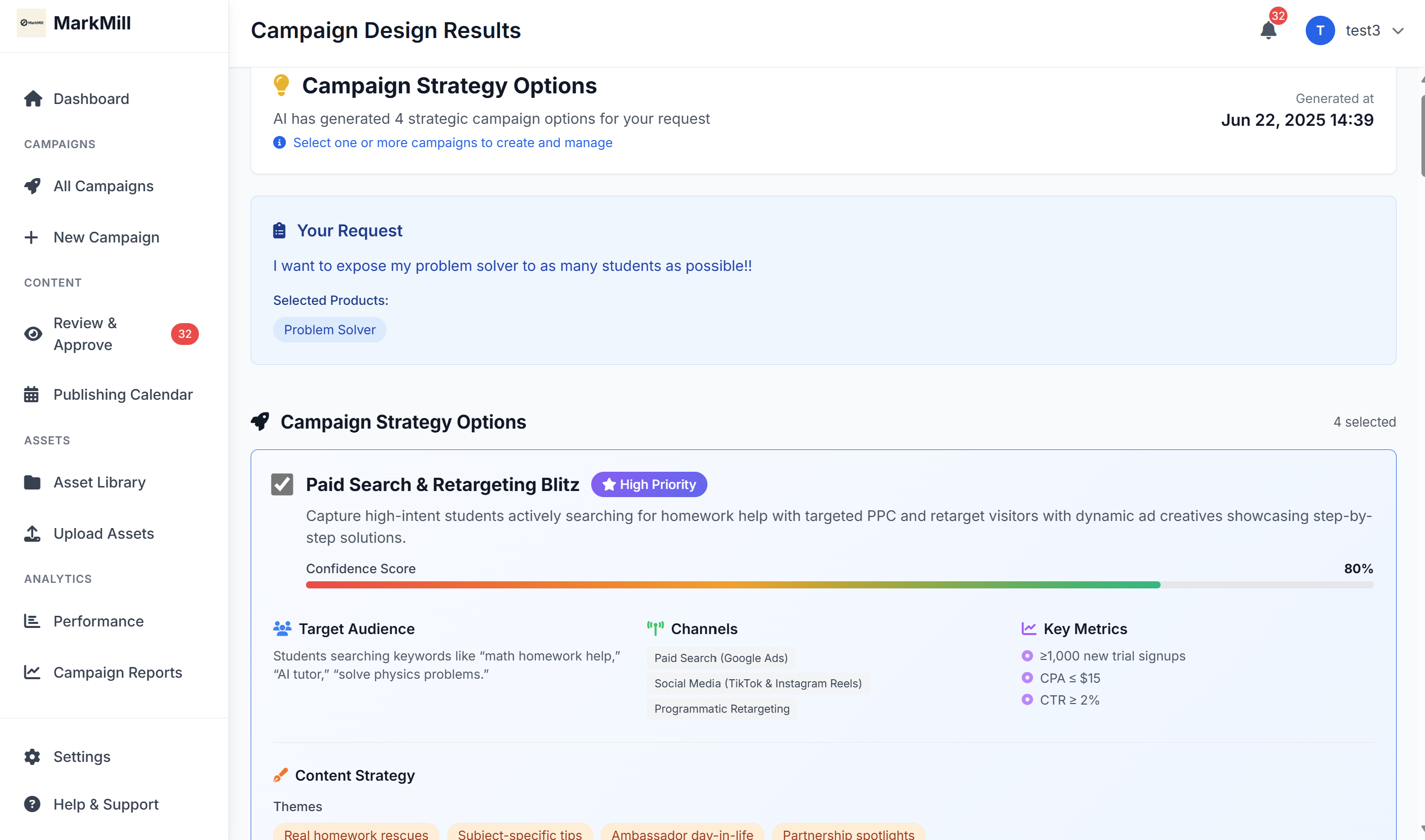1425x840 pixels.
Task: Click the All Campaigns rocket icon
Action: click(x=33, y=186)
